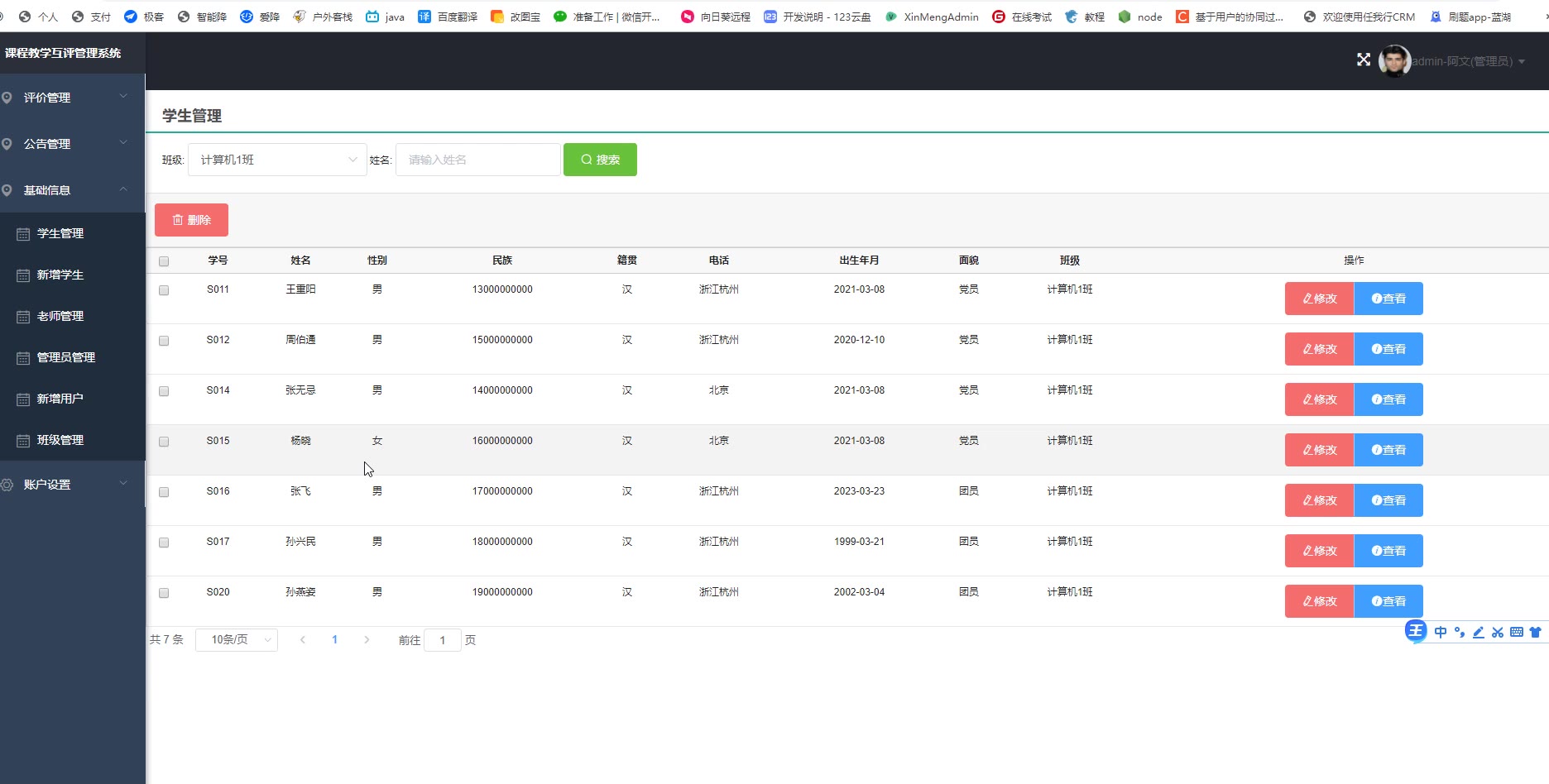Screen dimensions: 1549x784
Task: Click 修改 button for student S014
Action: point(1319,399)
